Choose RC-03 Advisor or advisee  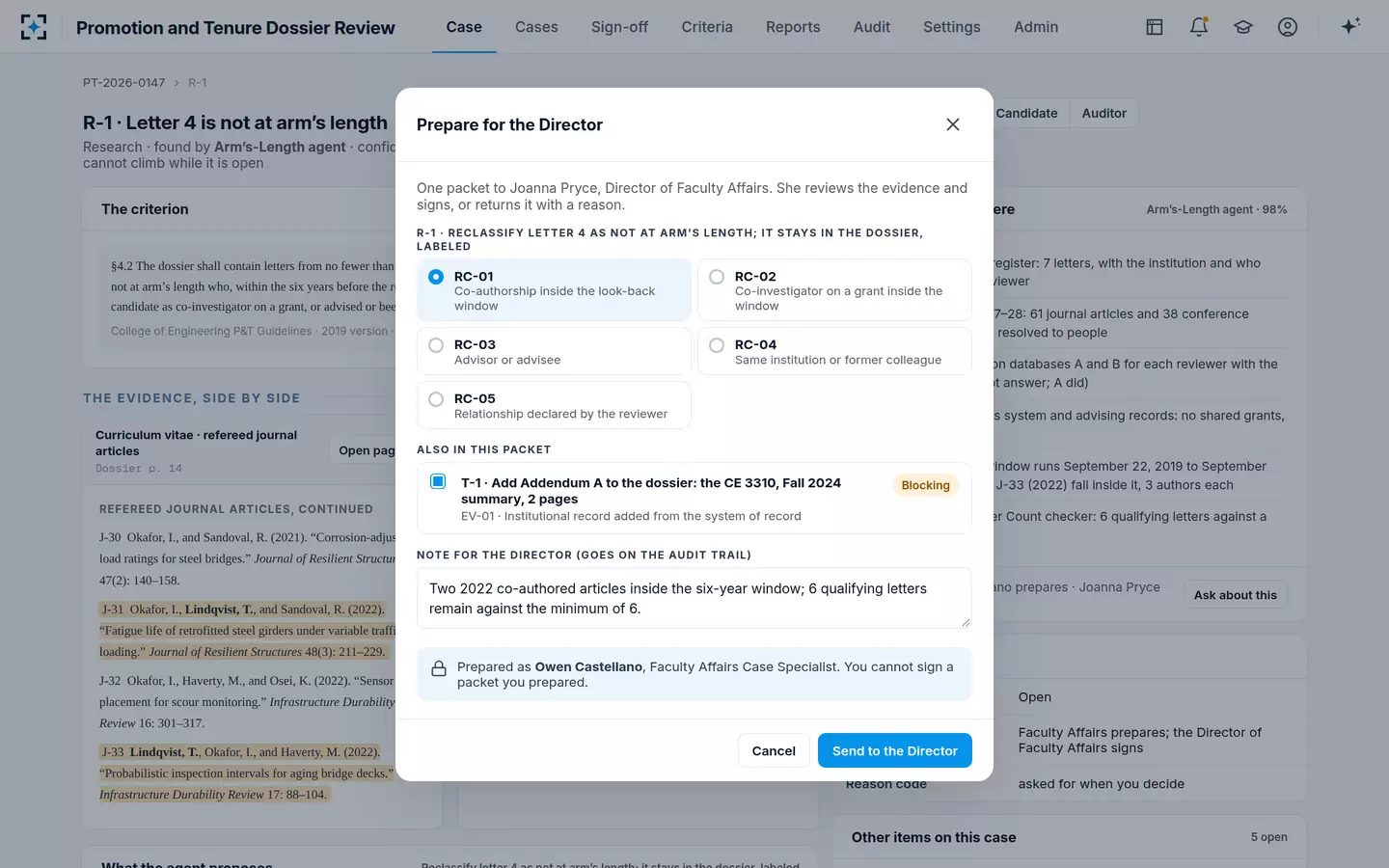point(554,351)
